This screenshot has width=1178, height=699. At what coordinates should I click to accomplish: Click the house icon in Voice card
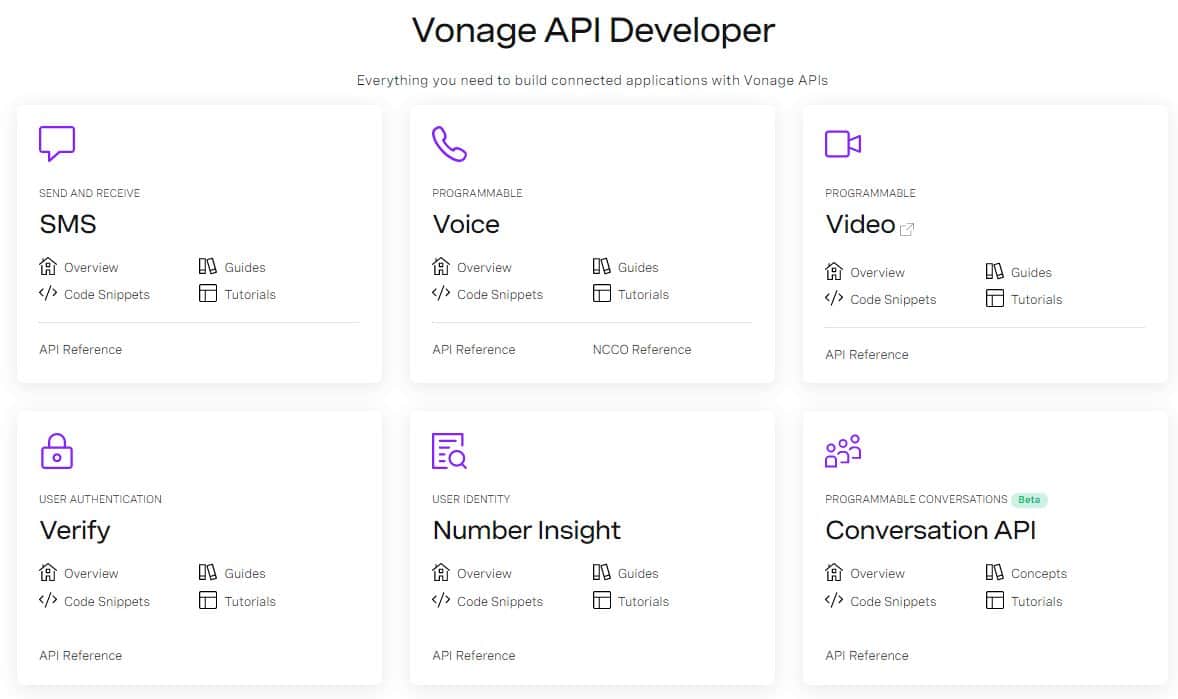[441, 266]
